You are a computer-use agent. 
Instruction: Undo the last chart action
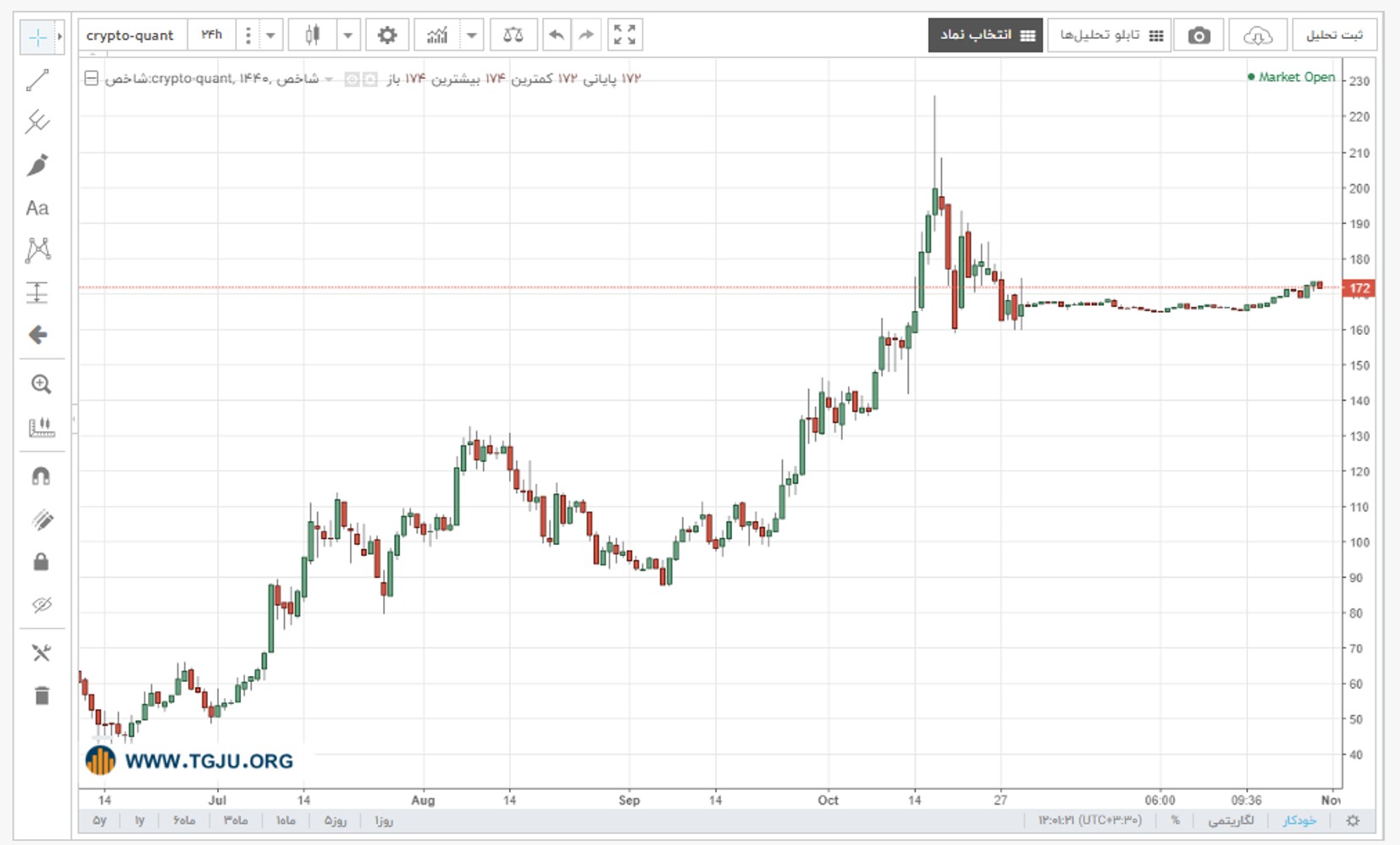pyautogui.click(x=556, y=35)
